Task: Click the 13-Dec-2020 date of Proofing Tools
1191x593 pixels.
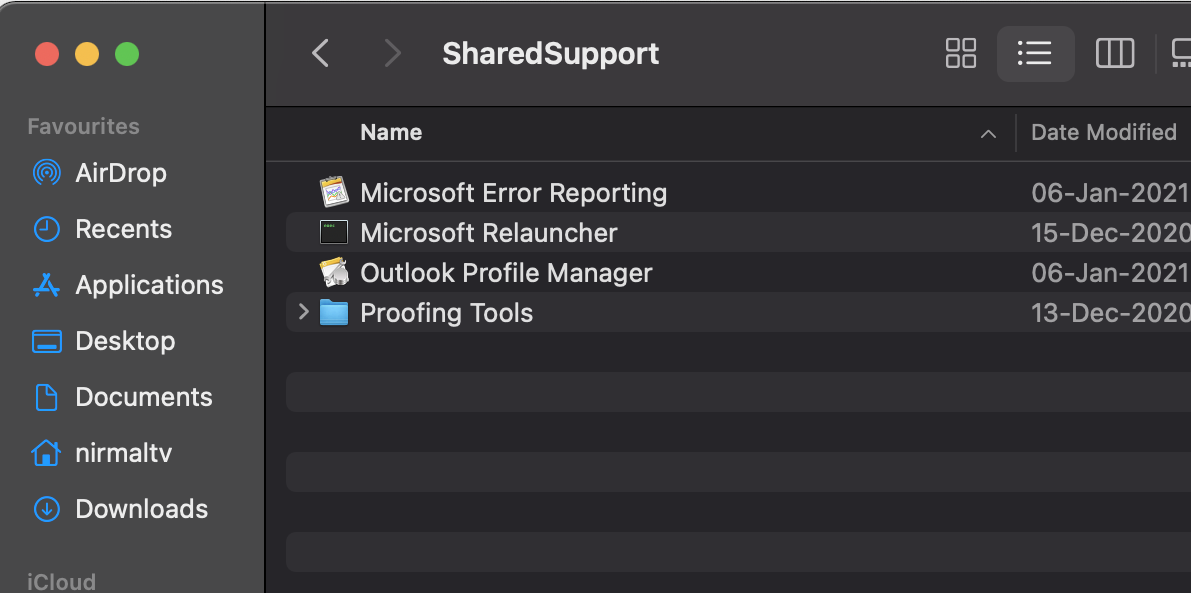Action: 1110,313
